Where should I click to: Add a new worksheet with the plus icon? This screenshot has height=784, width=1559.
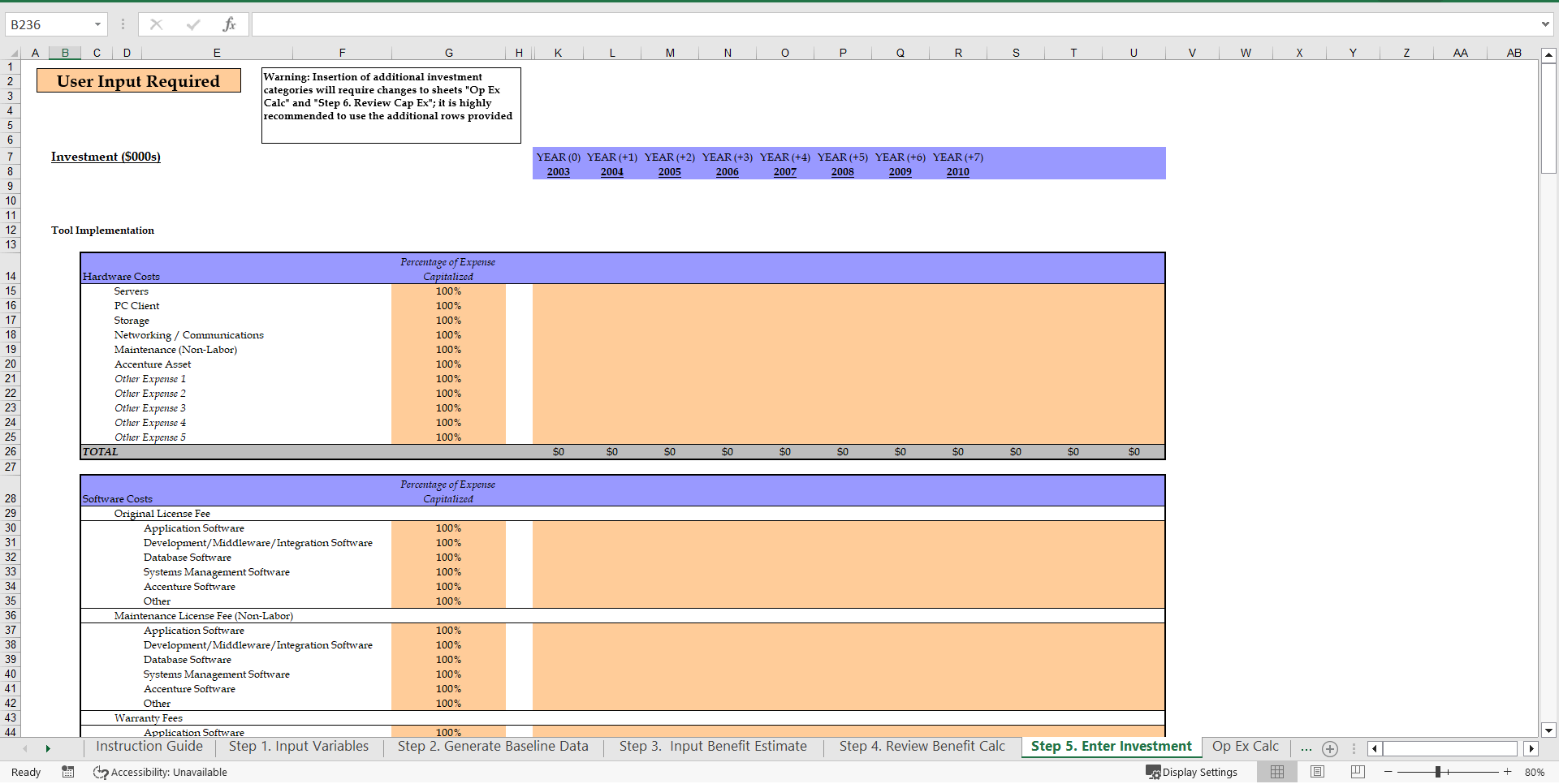[1329, 749]
